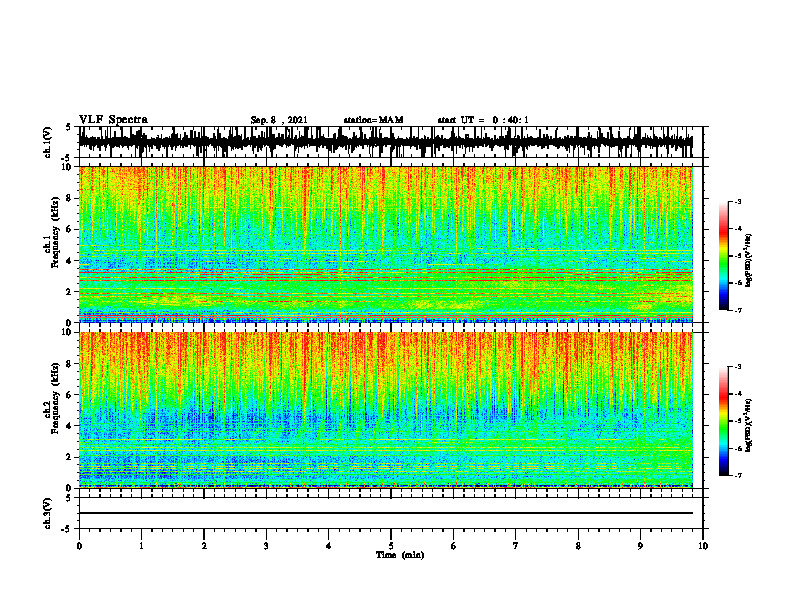
Task: Click the '-5' tick on ch.2 colorbar
Action: click(x=738, y=421)
